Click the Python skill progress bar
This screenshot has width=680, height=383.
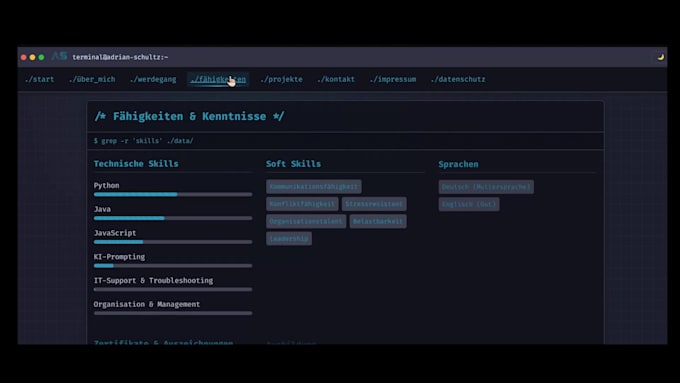[173, 194]
